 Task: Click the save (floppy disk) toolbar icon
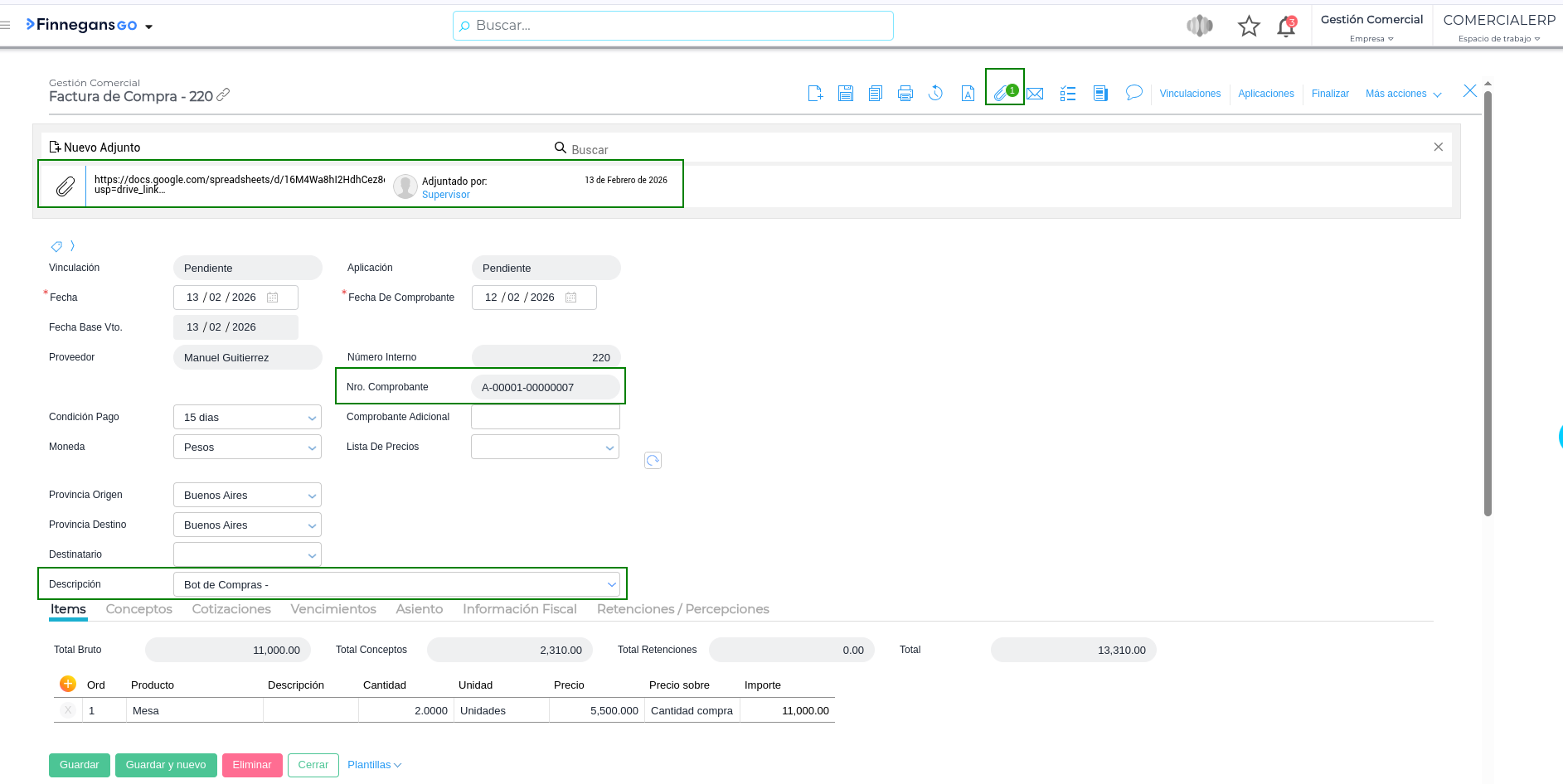pos(845,94)
